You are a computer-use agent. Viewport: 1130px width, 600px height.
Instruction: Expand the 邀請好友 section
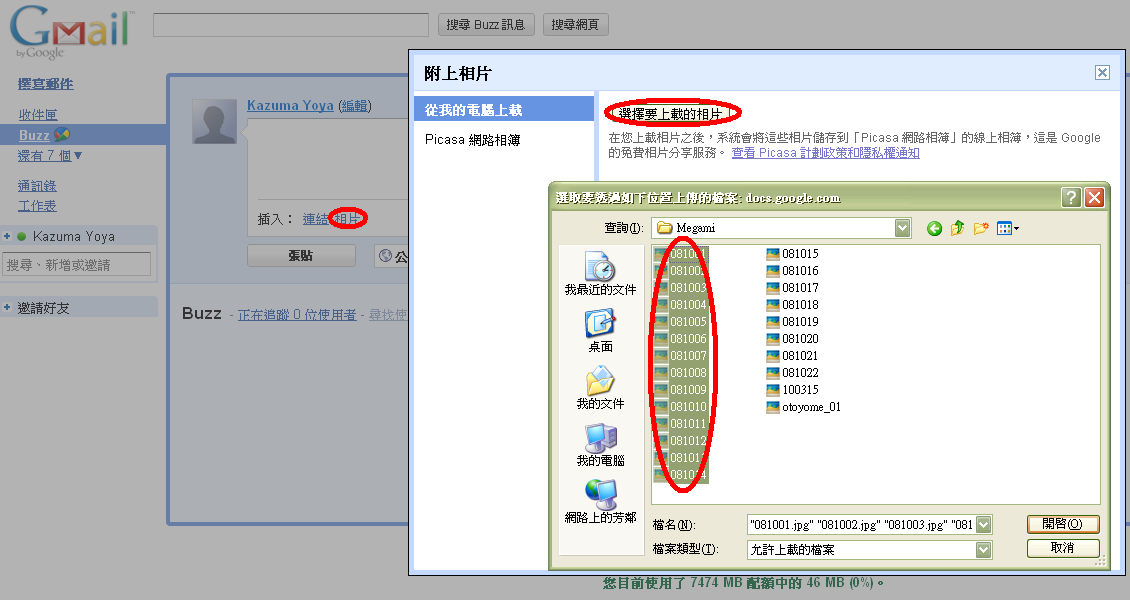6,307
